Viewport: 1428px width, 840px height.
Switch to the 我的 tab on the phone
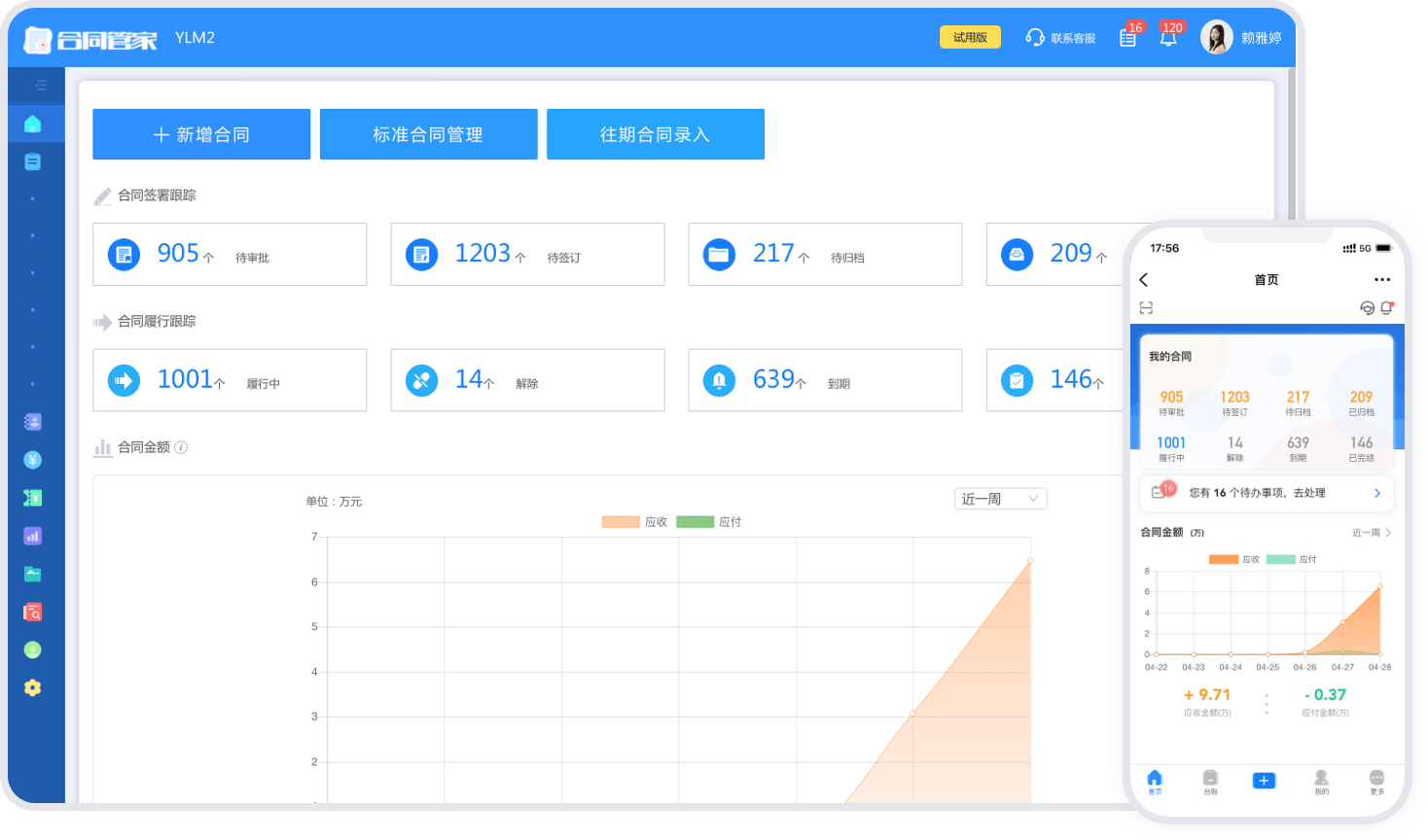(x=1321, y=783)
